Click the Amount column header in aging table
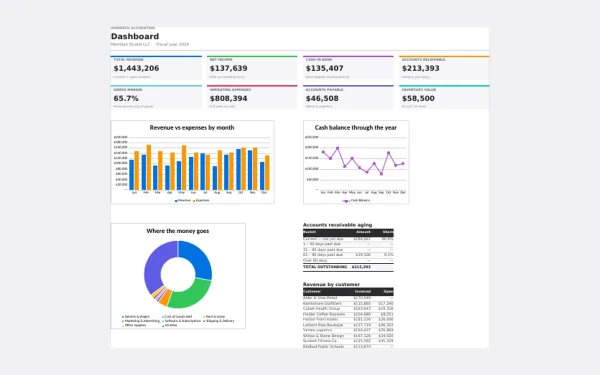 [x=363, y=232]
